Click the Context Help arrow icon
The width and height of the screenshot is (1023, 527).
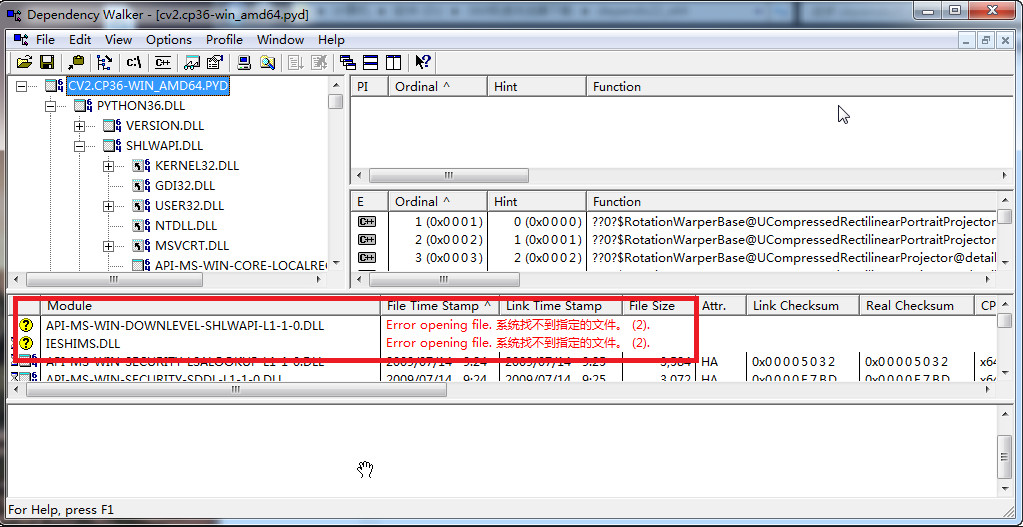tap(423, 62)
